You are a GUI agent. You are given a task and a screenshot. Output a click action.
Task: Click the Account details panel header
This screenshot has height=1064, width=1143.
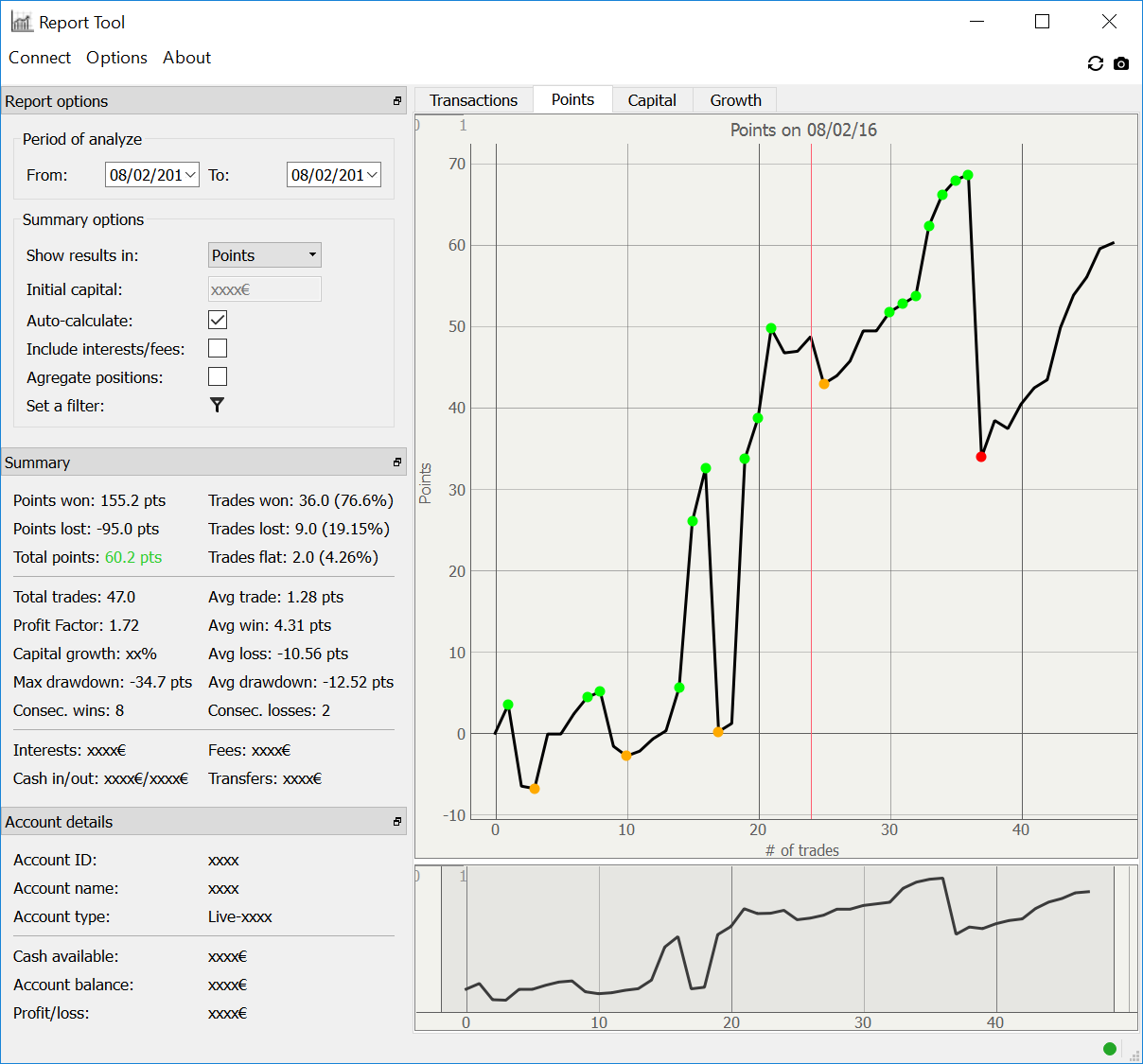click(x=204, y=822)
